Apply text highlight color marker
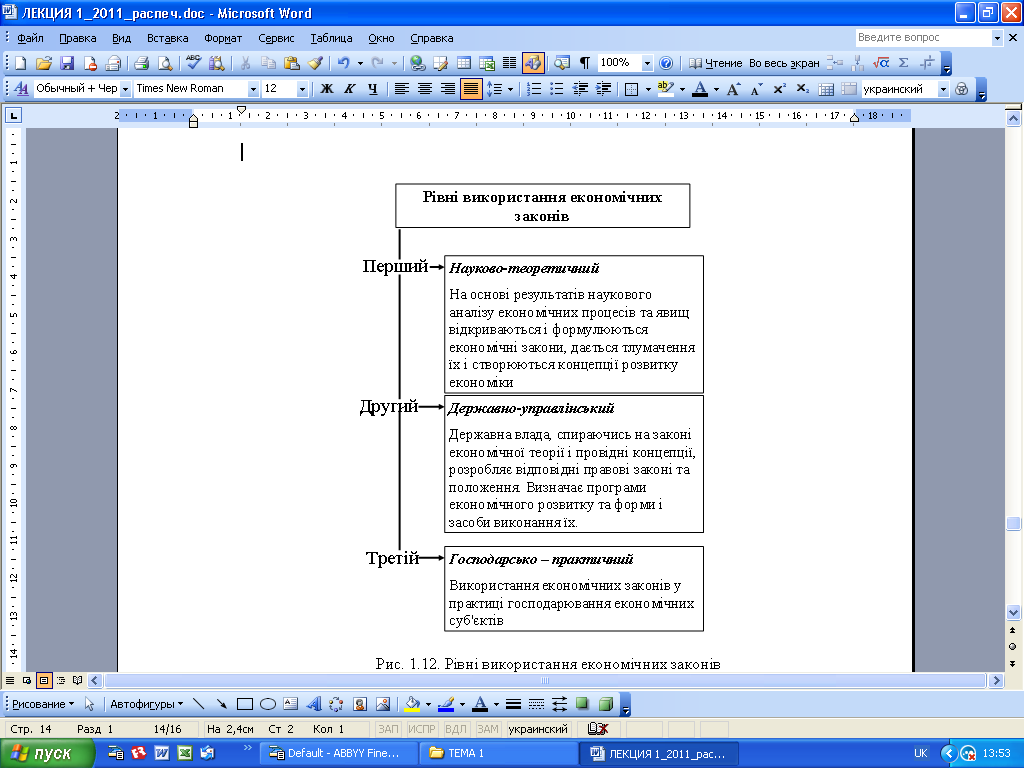This screenshot has width=1024, height=768. click(x=665, y=89)
